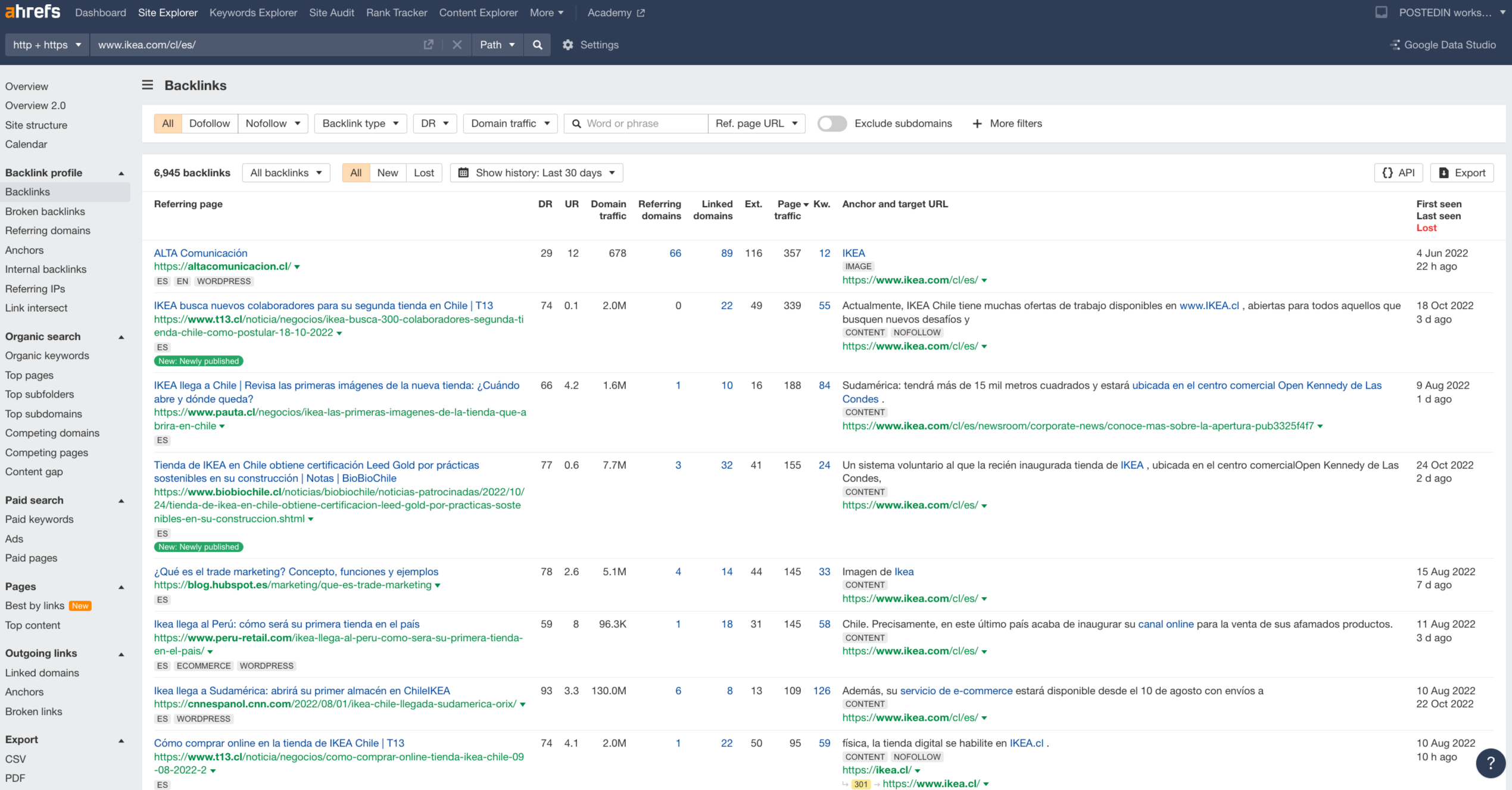Collapse Pages section

click(121, 587)
